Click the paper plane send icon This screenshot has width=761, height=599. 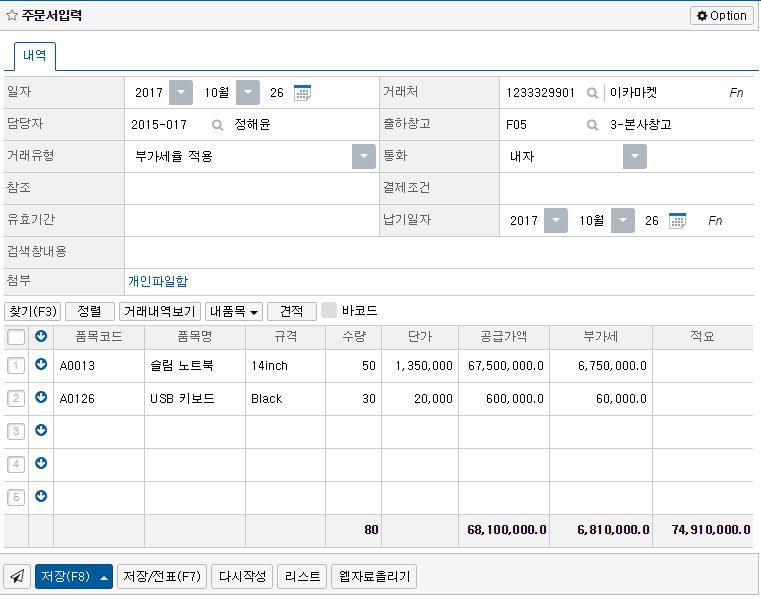(x=17, y=576)
